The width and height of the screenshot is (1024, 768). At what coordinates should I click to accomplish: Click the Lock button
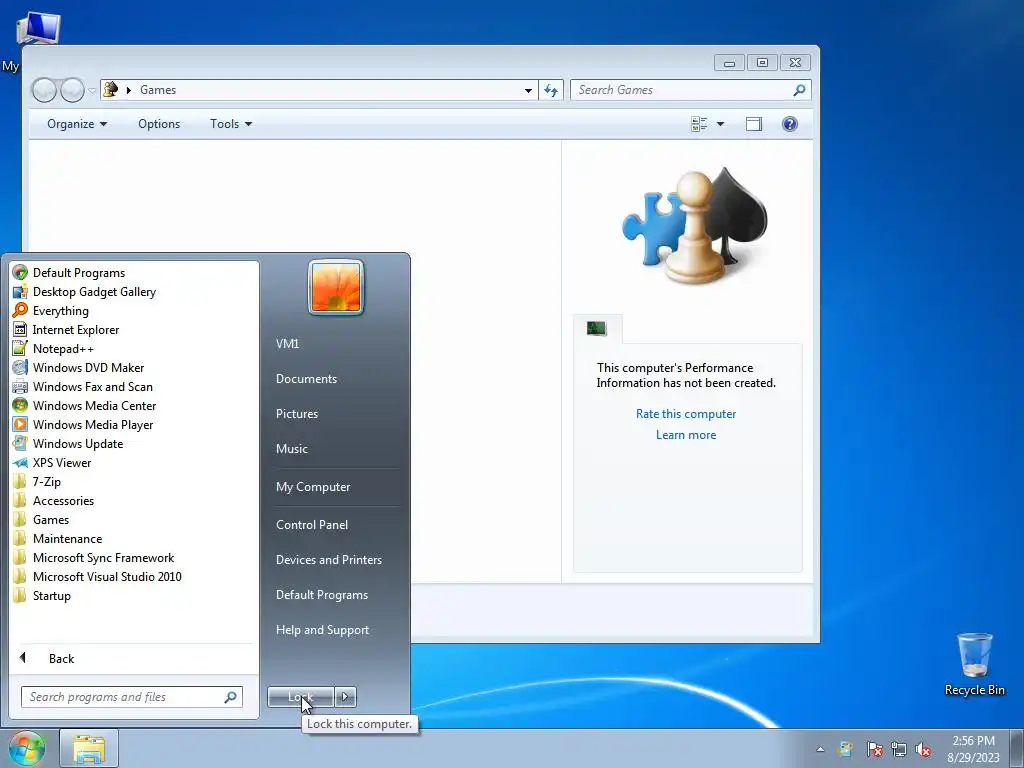300,697
